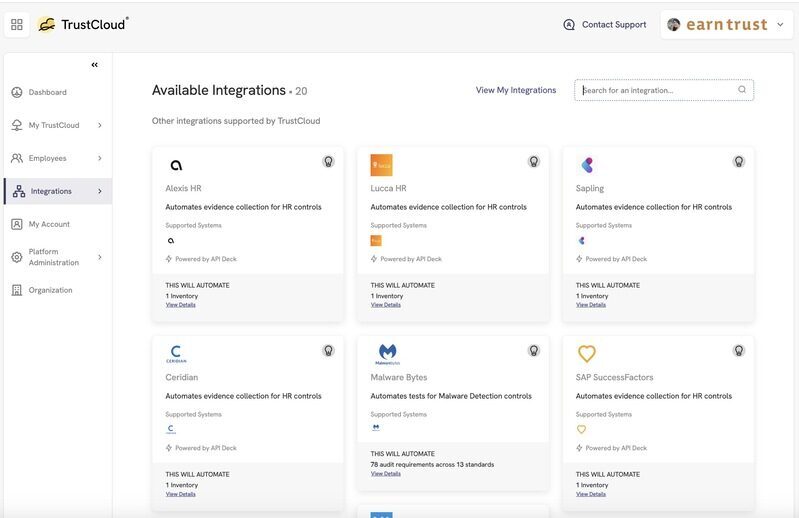Click the Ceridian card title

tap(181, 377)
